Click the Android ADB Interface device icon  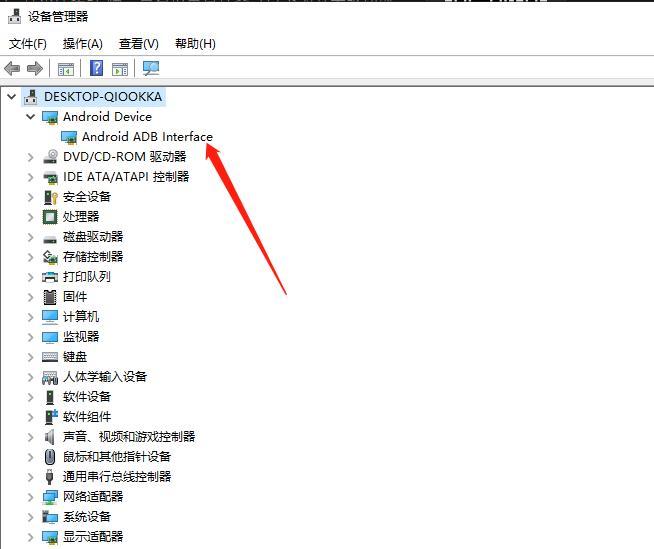click(69, 137)
